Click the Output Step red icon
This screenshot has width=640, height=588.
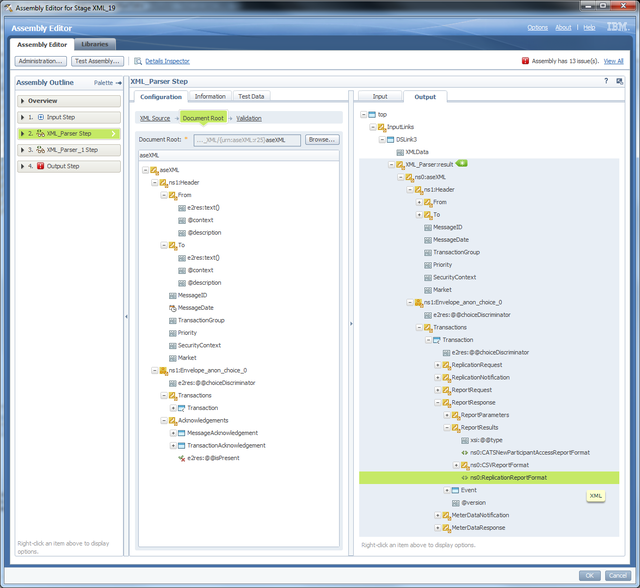[41, 166]
